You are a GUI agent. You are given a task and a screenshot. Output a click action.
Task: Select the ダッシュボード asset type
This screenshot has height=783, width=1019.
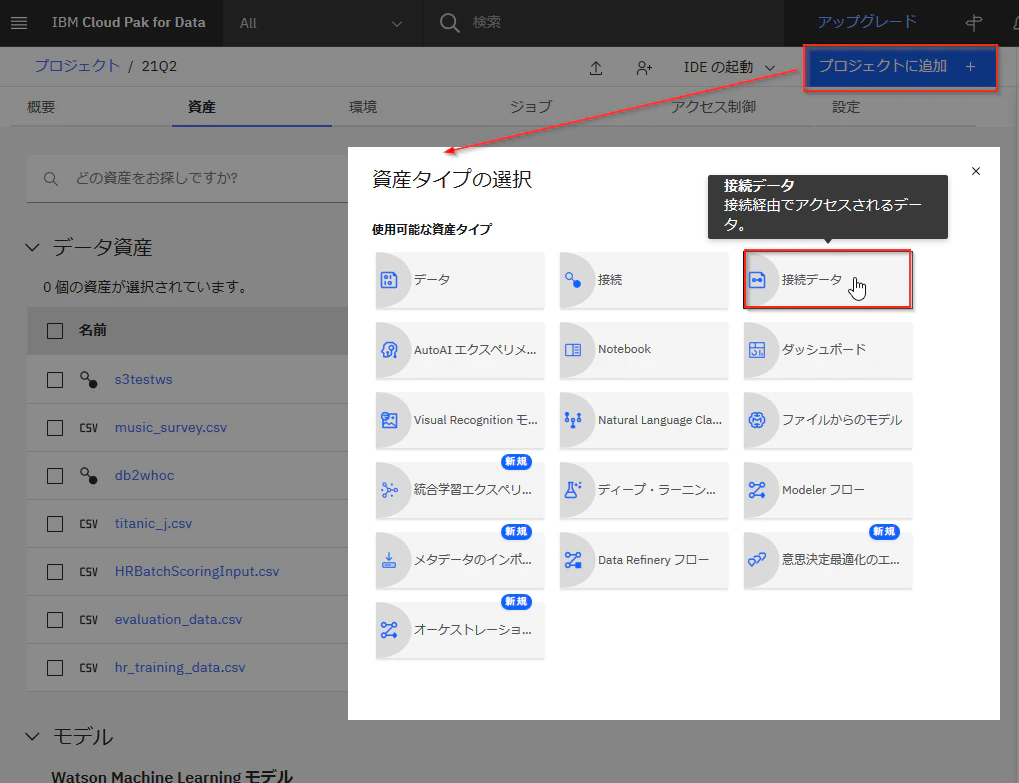[827, 350]
